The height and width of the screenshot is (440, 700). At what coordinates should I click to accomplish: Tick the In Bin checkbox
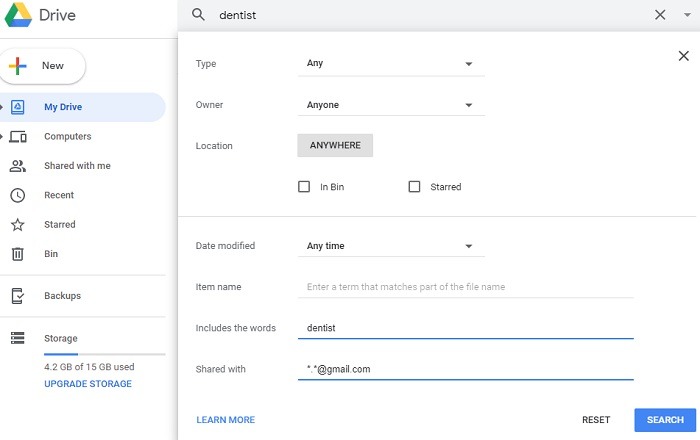[304, 187]
